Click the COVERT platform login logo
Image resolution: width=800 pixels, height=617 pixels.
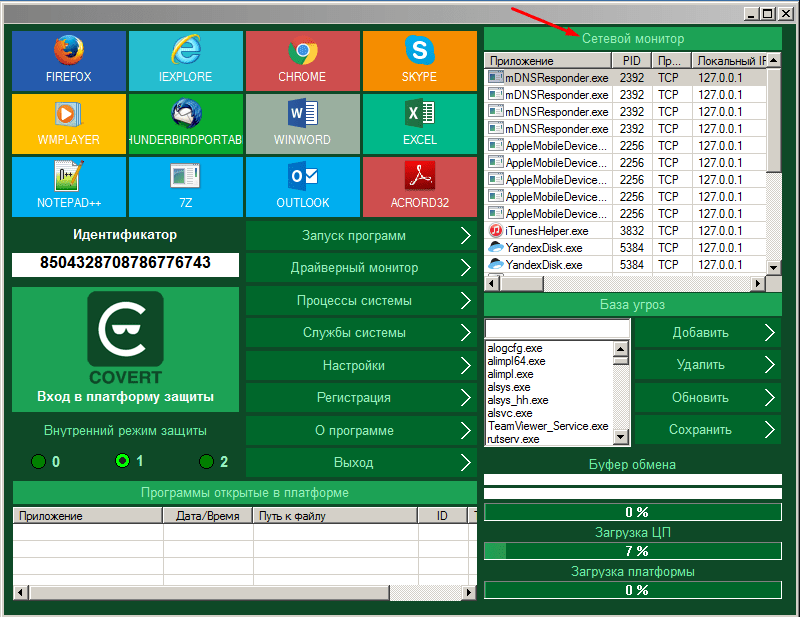click(125, 336)
